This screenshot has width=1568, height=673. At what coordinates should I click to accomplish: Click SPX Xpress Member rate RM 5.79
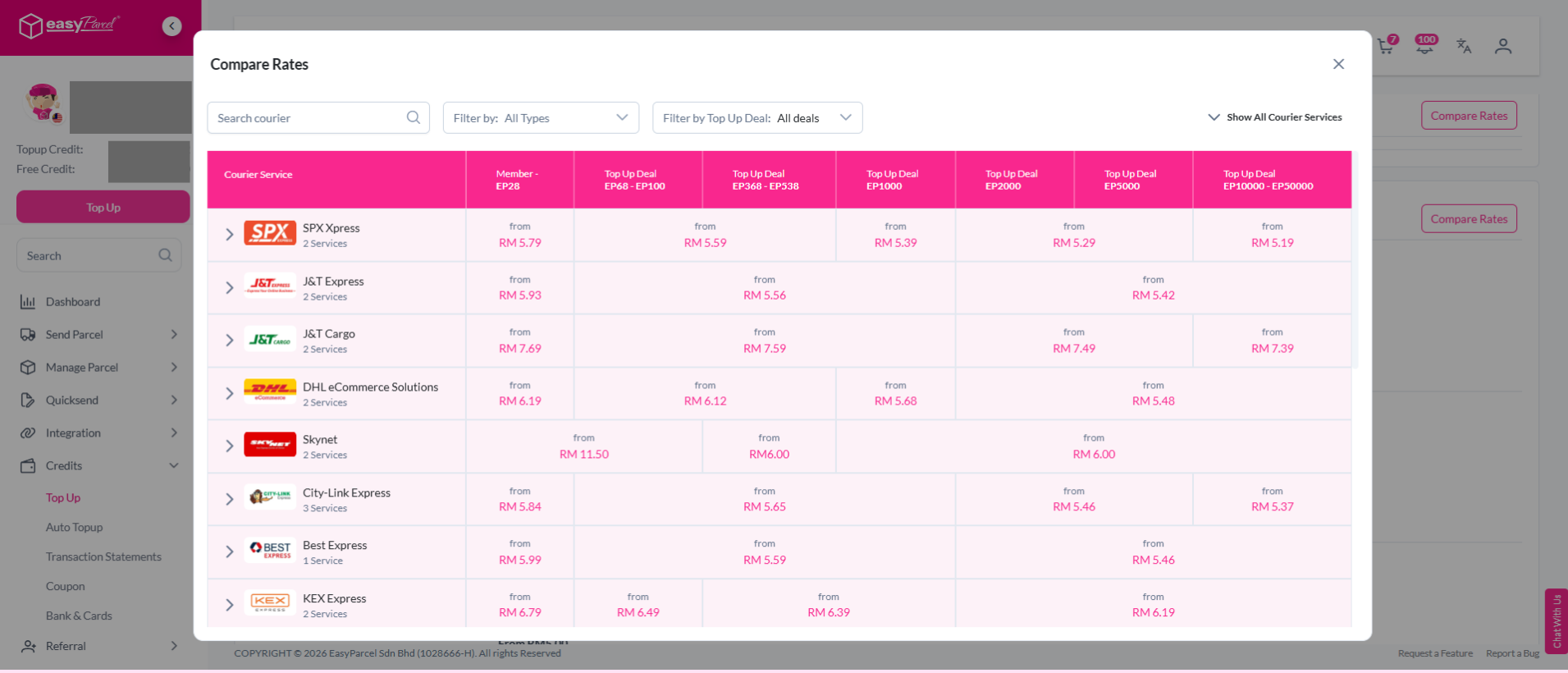(520, 243)
